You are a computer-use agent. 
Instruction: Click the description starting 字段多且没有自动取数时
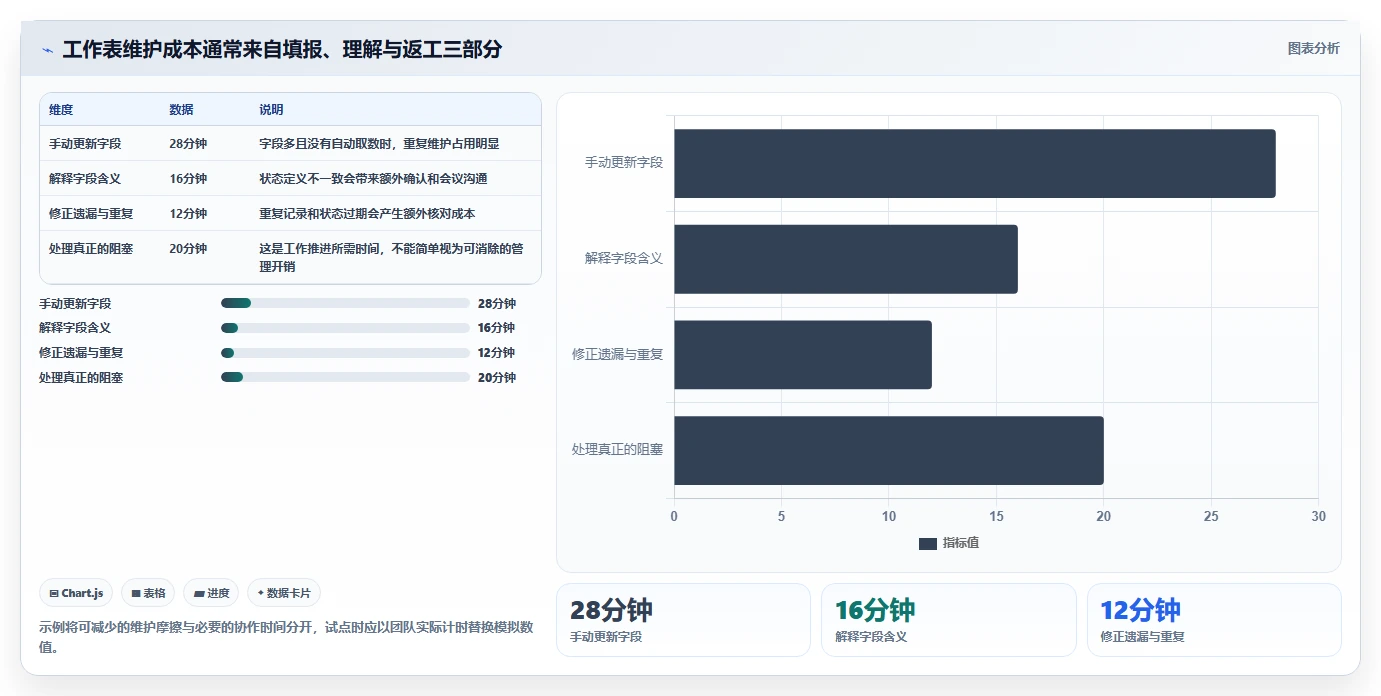point(379,144)
